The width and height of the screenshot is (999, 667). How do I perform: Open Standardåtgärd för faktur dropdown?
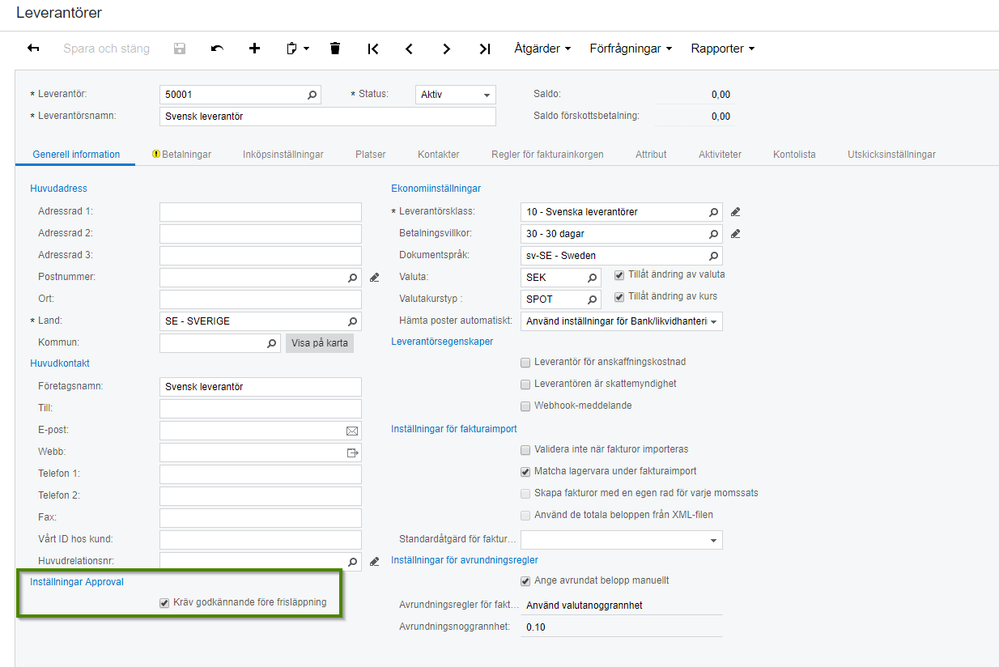pos(622,540)
